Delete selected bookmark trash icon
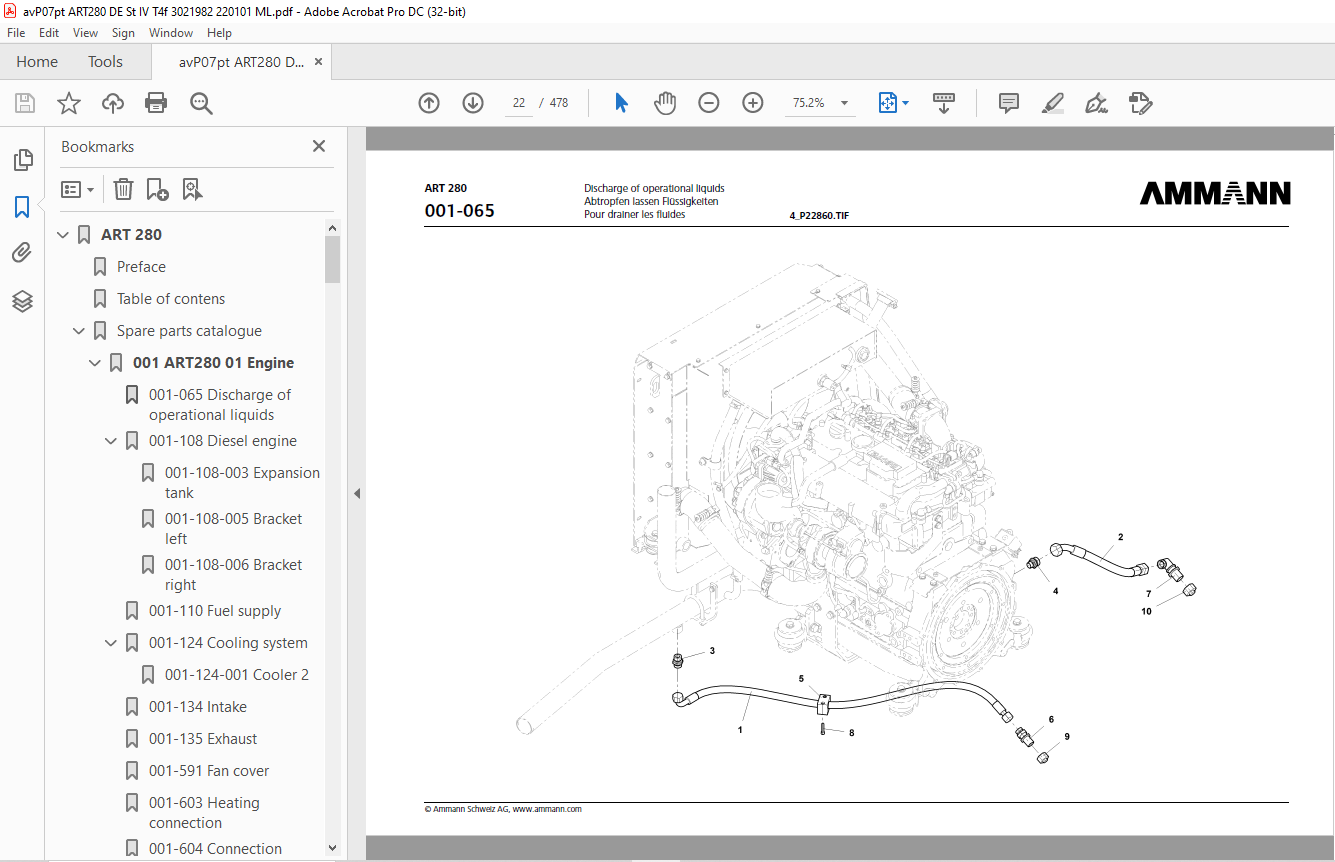Screen dimensions: 1335x862 point(123,189)
